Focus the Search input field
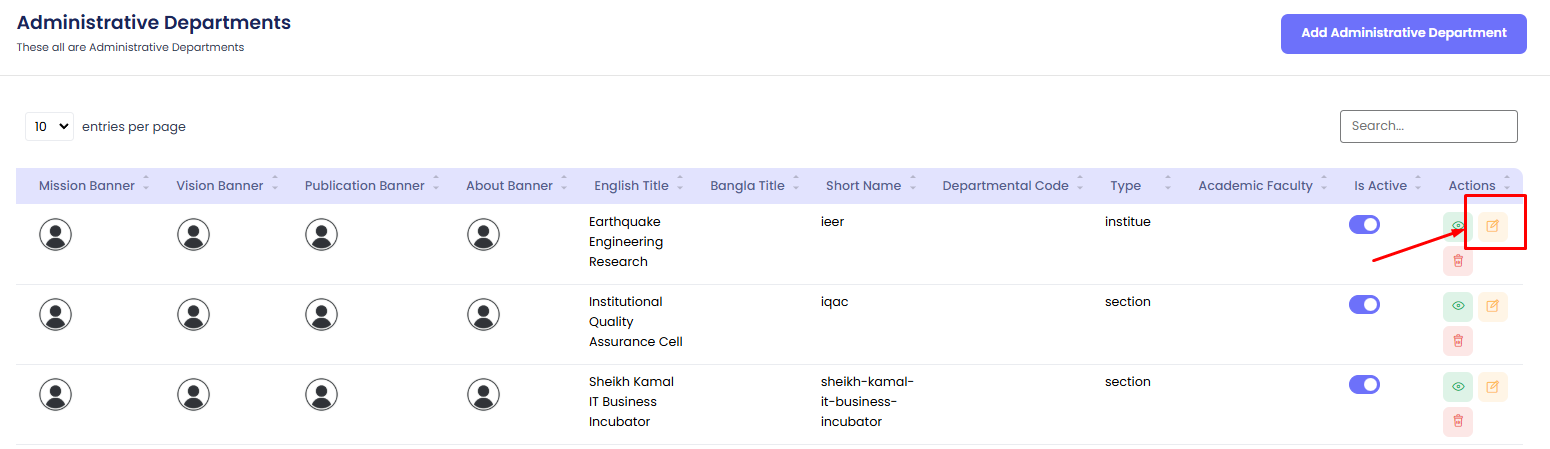 (x=1428, y=126)
